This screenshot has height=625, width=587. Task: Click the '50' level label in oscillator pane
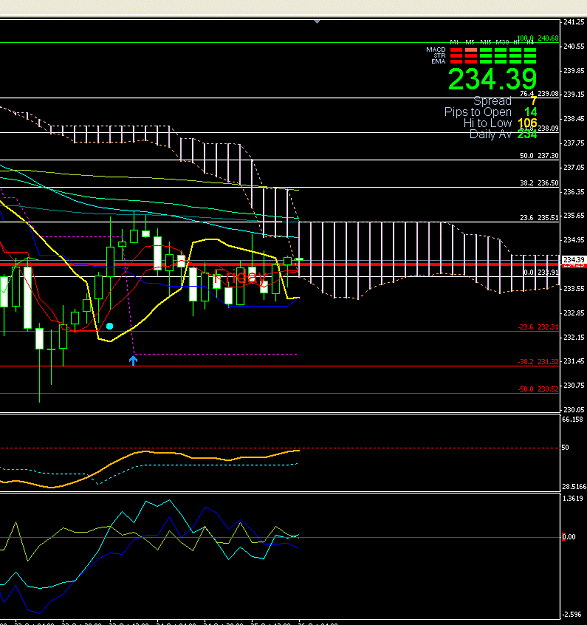[565, 448]
